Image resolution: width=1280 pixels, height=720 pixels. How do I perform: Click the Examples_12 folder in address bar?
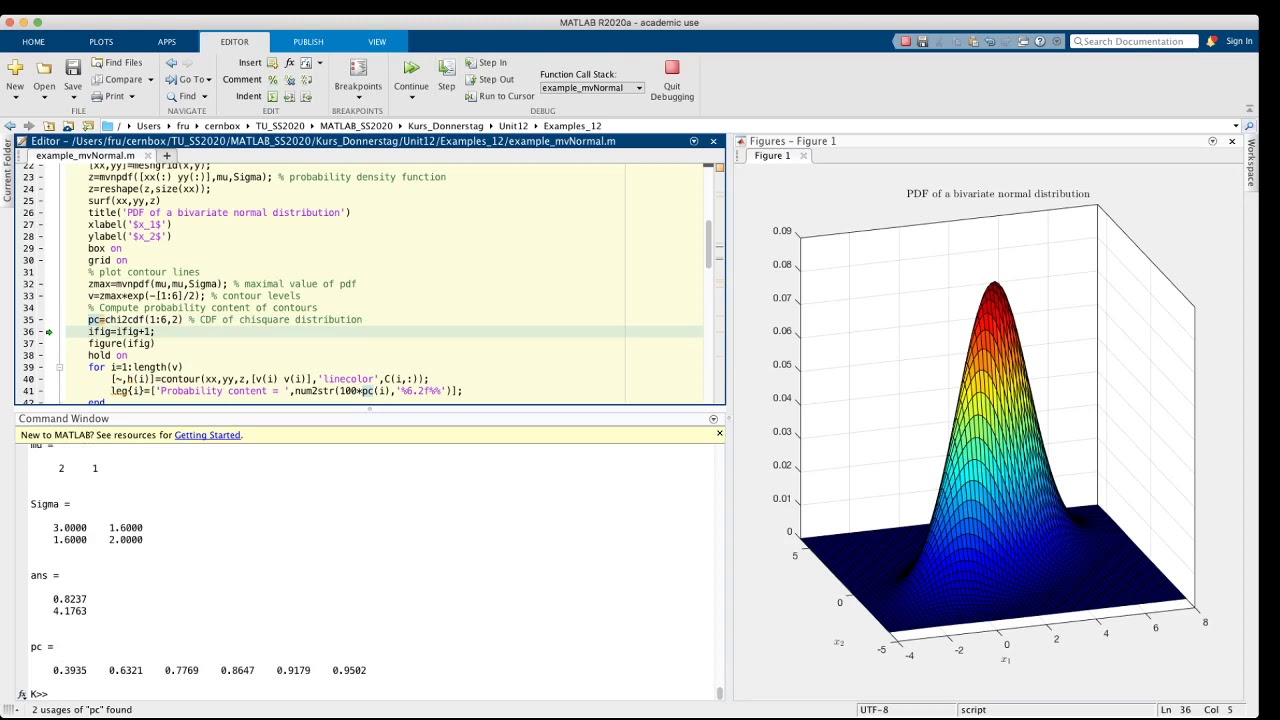pos(572,126)
